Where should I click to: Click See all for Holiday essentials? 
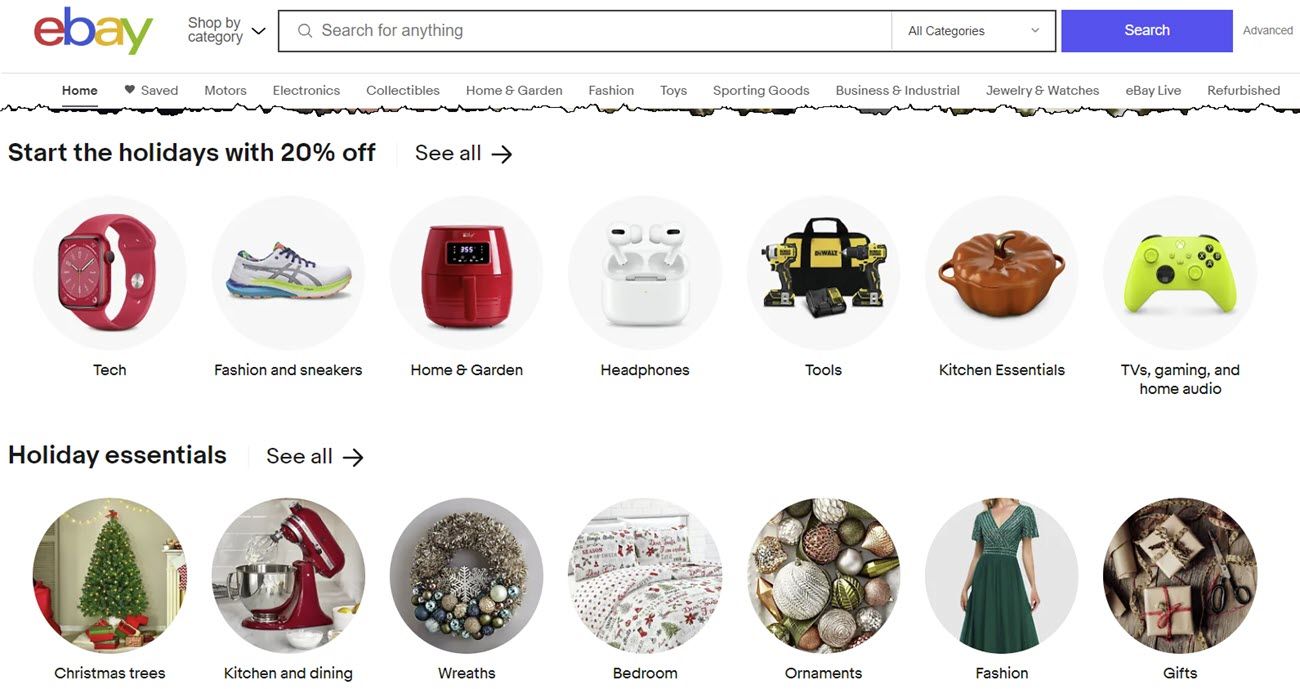pos(315,456)
